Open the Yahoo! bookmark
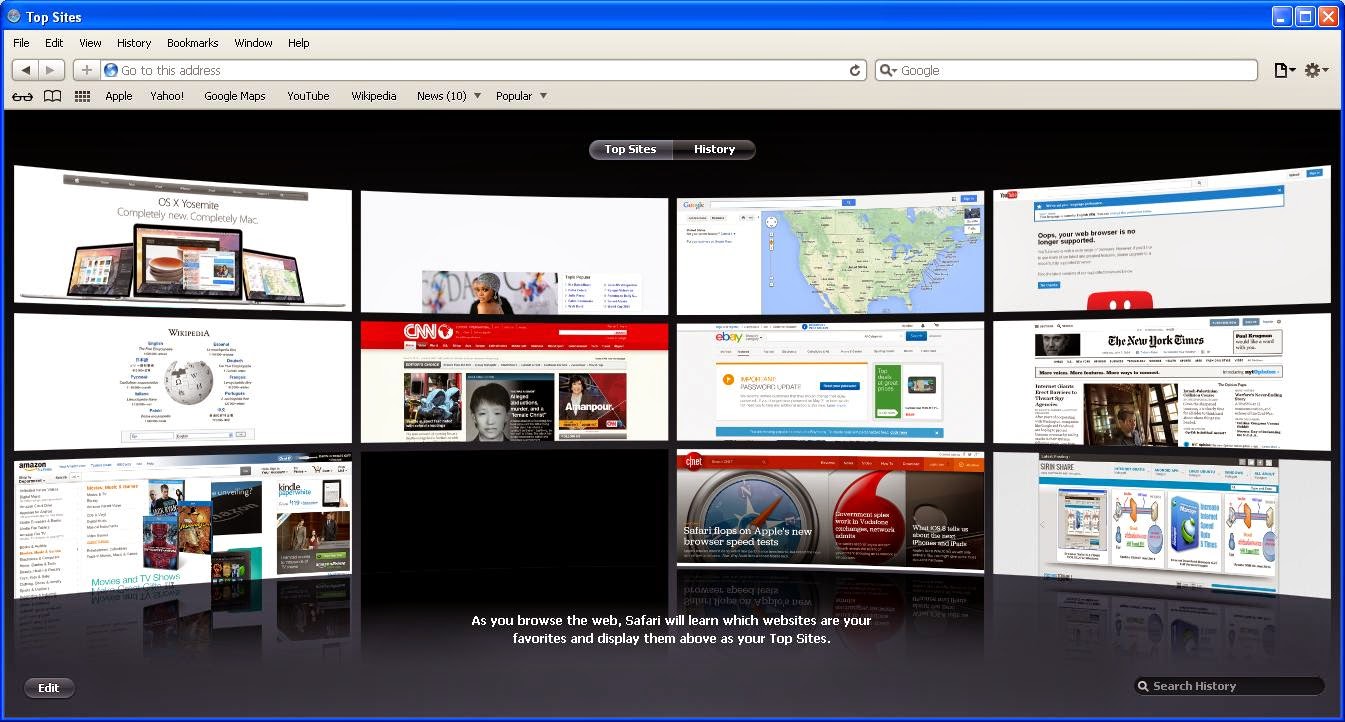The width and height of the screenshot is (1345, 722). [167, 96]
